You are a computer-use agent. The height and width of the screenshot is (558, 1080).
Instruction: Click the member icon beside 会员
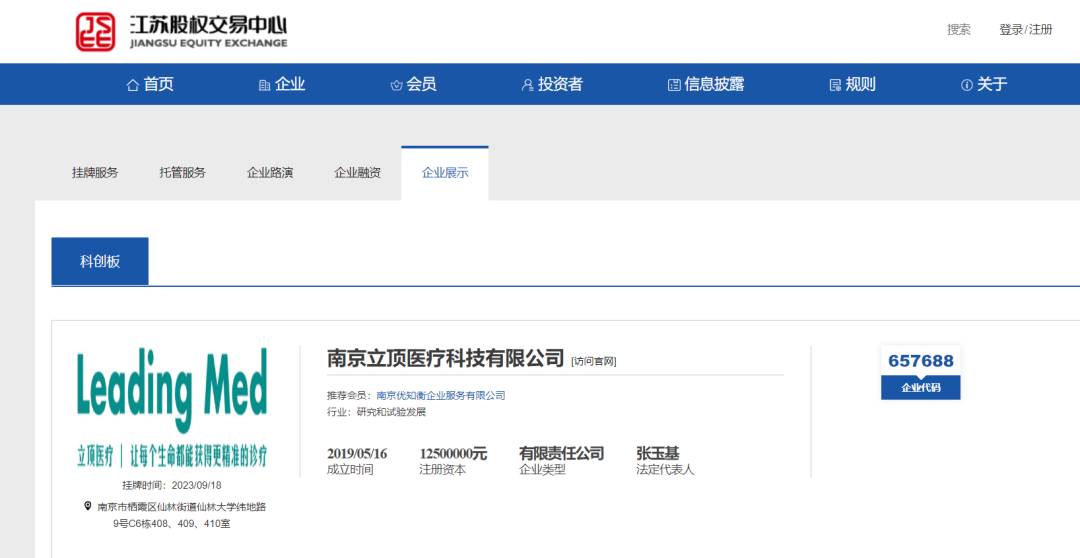pos(396,85)
